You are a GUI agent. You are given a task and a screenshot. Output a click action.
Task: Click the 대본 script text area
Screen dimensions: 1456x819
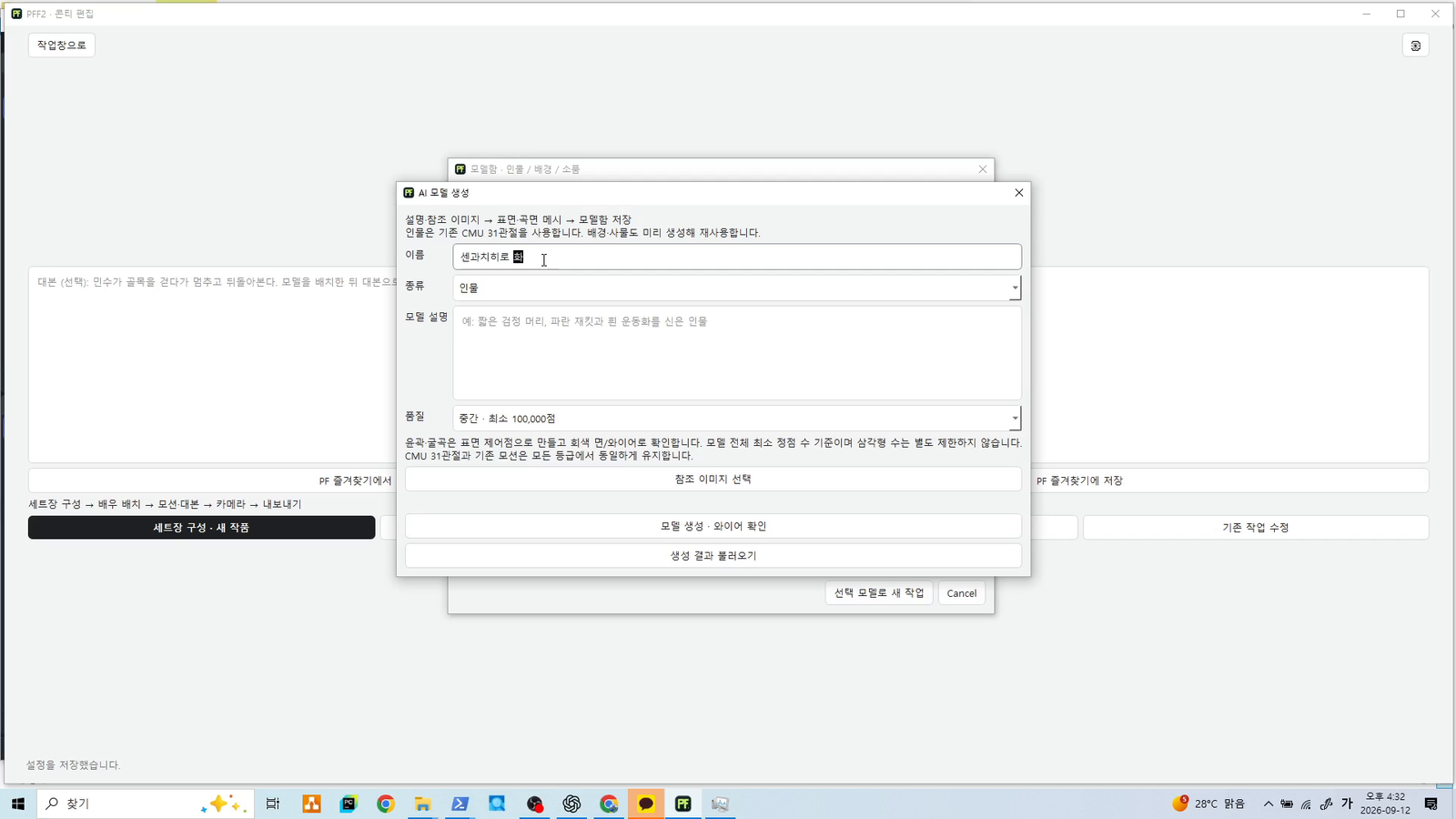(x=213, y=364)
